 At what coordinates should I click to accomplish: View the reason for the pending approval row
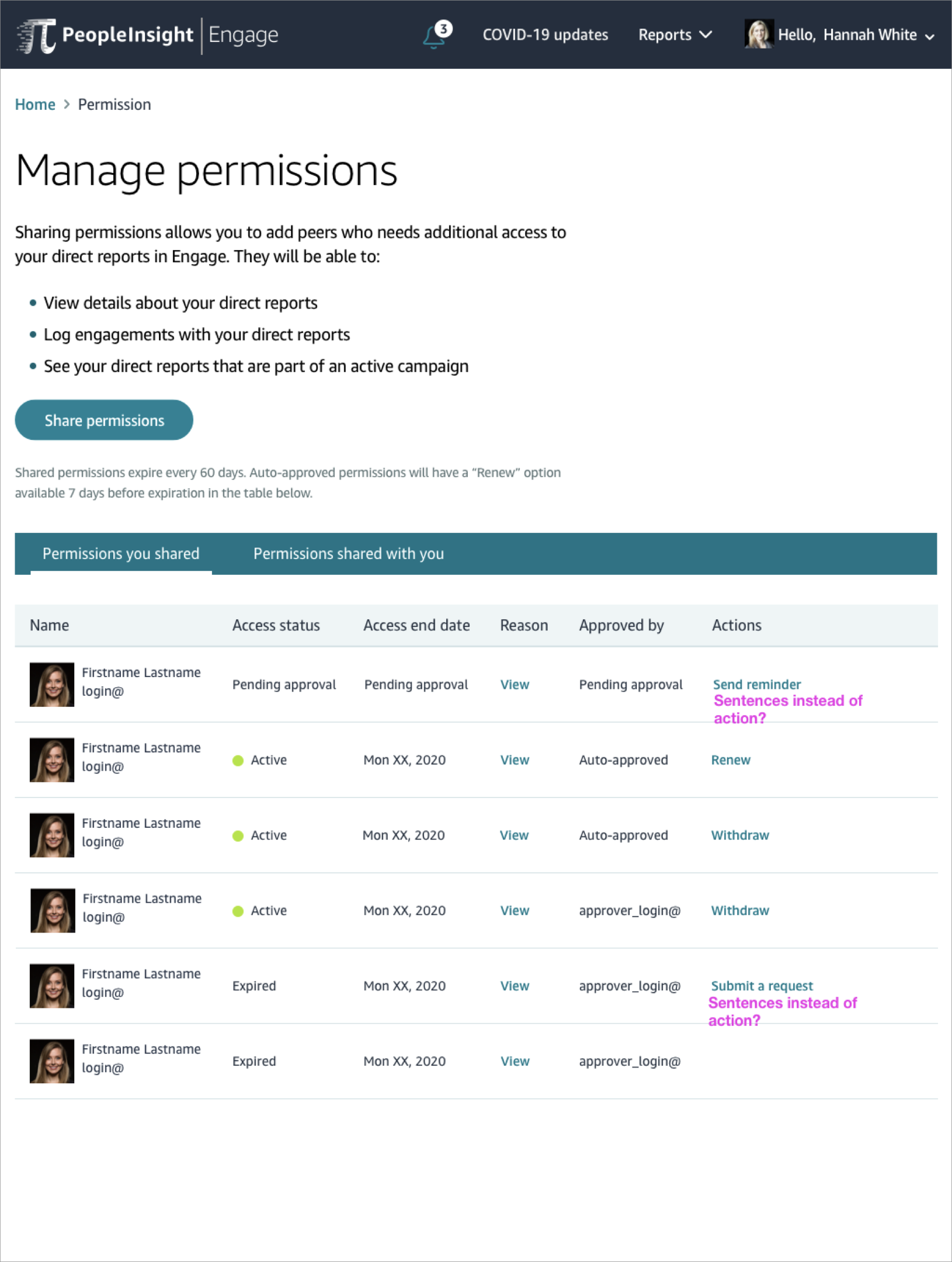(515, 684)
